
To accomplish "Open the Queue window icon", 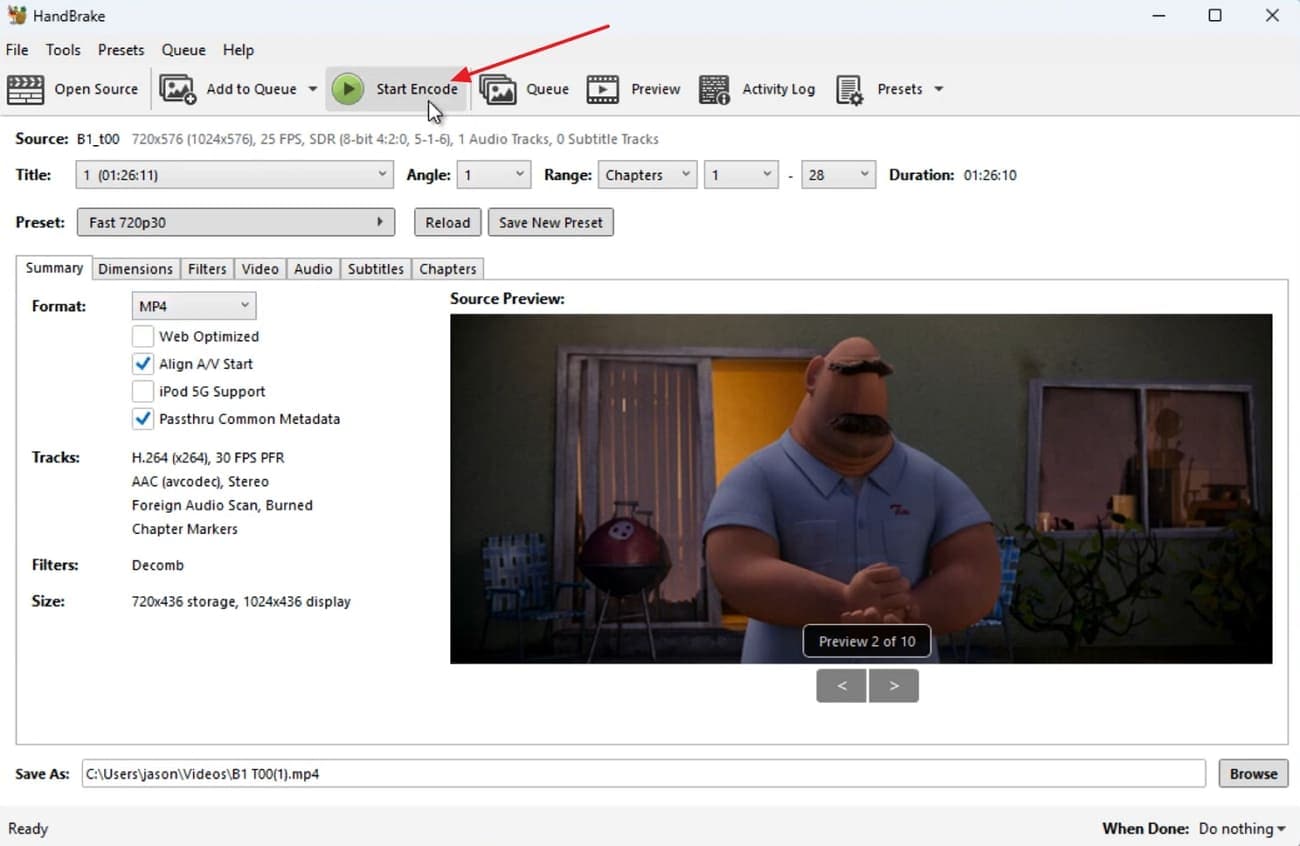I will pyautogui.click(x=500, y=89).
